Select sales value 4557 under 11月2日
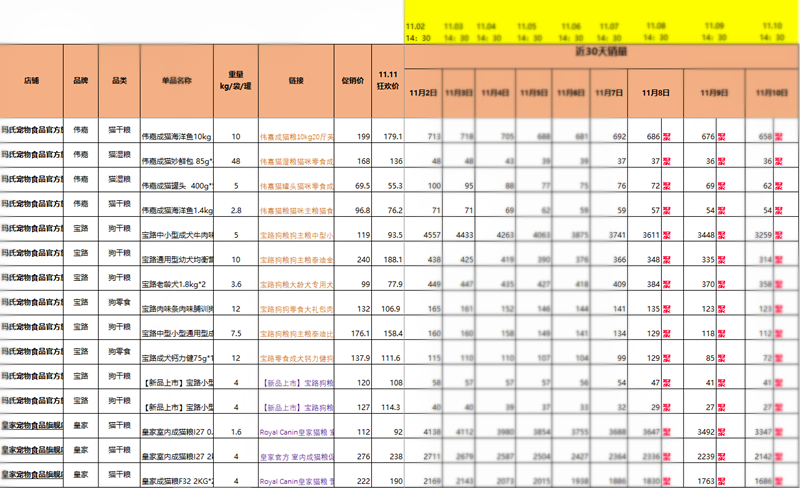The height and width of the screenshot is (488, 800). pos(423,229)
